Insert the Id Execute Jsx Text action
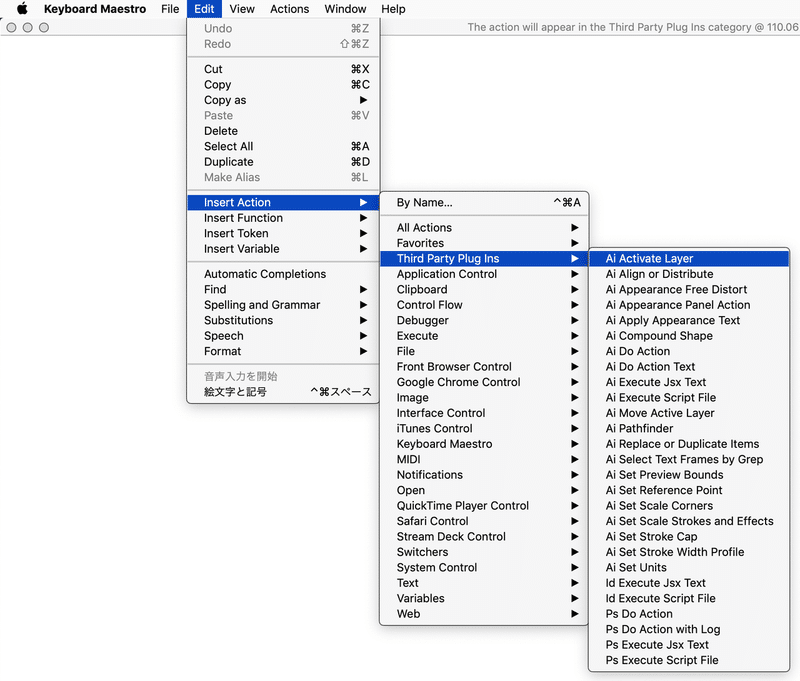 [689, 583]
